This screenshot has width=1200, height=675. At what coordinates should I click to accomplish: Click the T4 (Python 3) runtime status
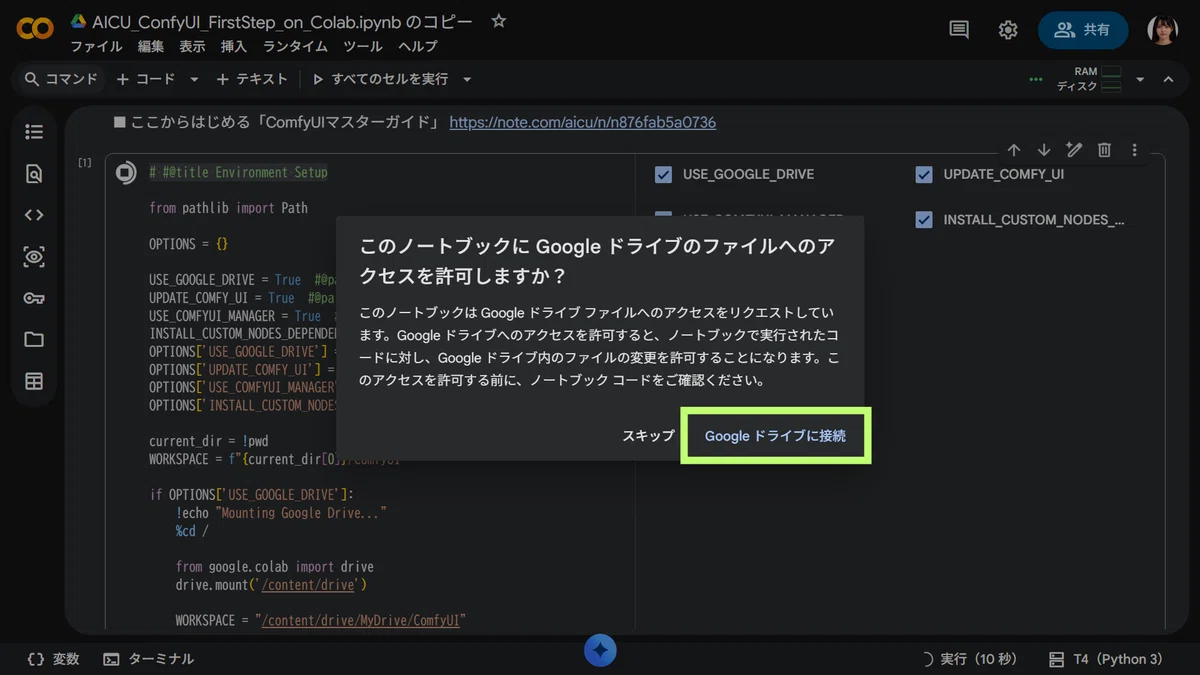[x=1106, y=659]
